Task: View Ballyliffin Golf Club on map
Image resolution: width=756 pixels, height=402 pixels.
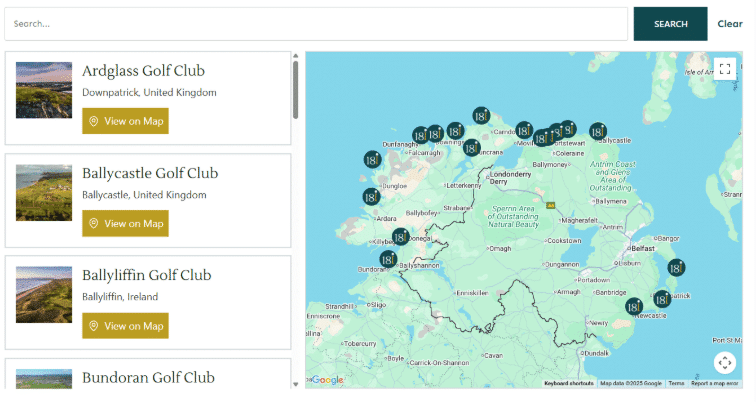Action: click(x=125, y=326)
